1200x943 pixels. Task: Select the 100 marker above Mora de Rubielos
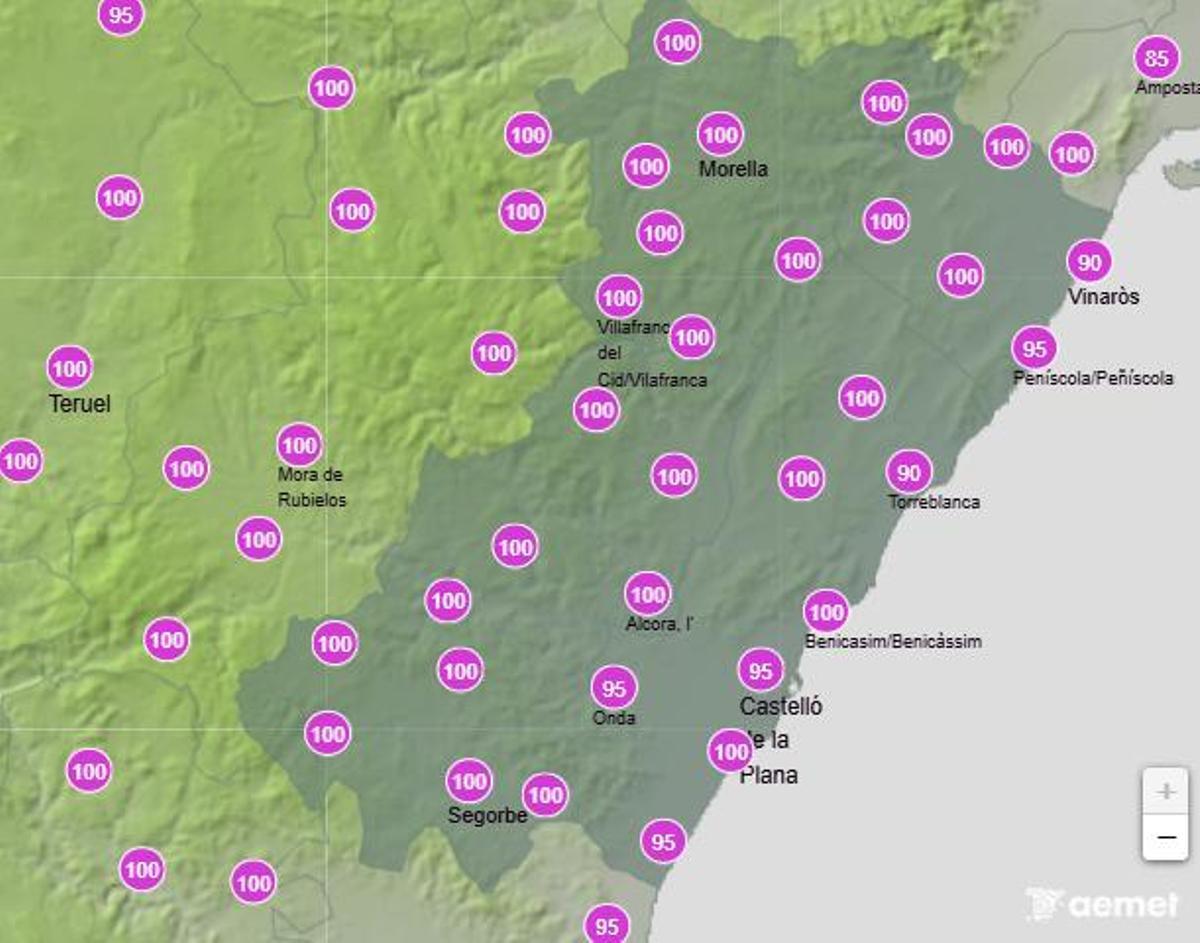click(299, 444)
